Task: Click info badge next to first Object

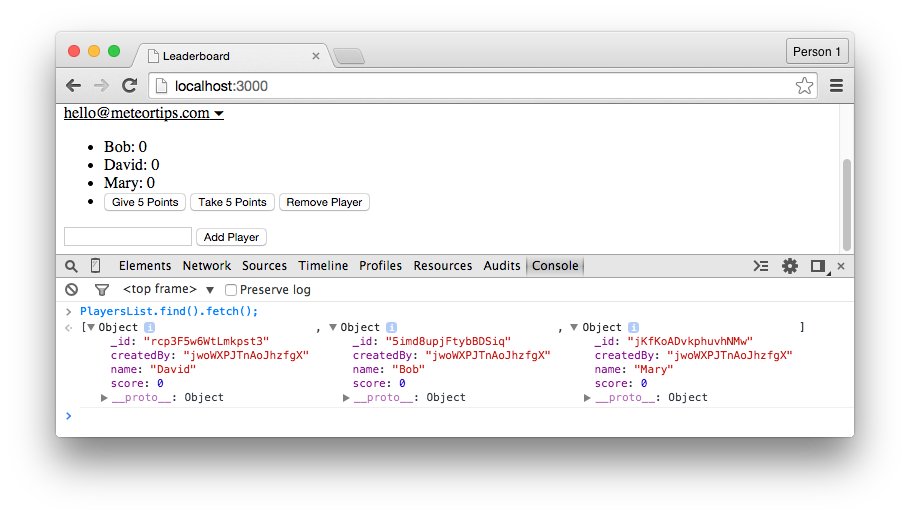Action: (x=149, y=327)
